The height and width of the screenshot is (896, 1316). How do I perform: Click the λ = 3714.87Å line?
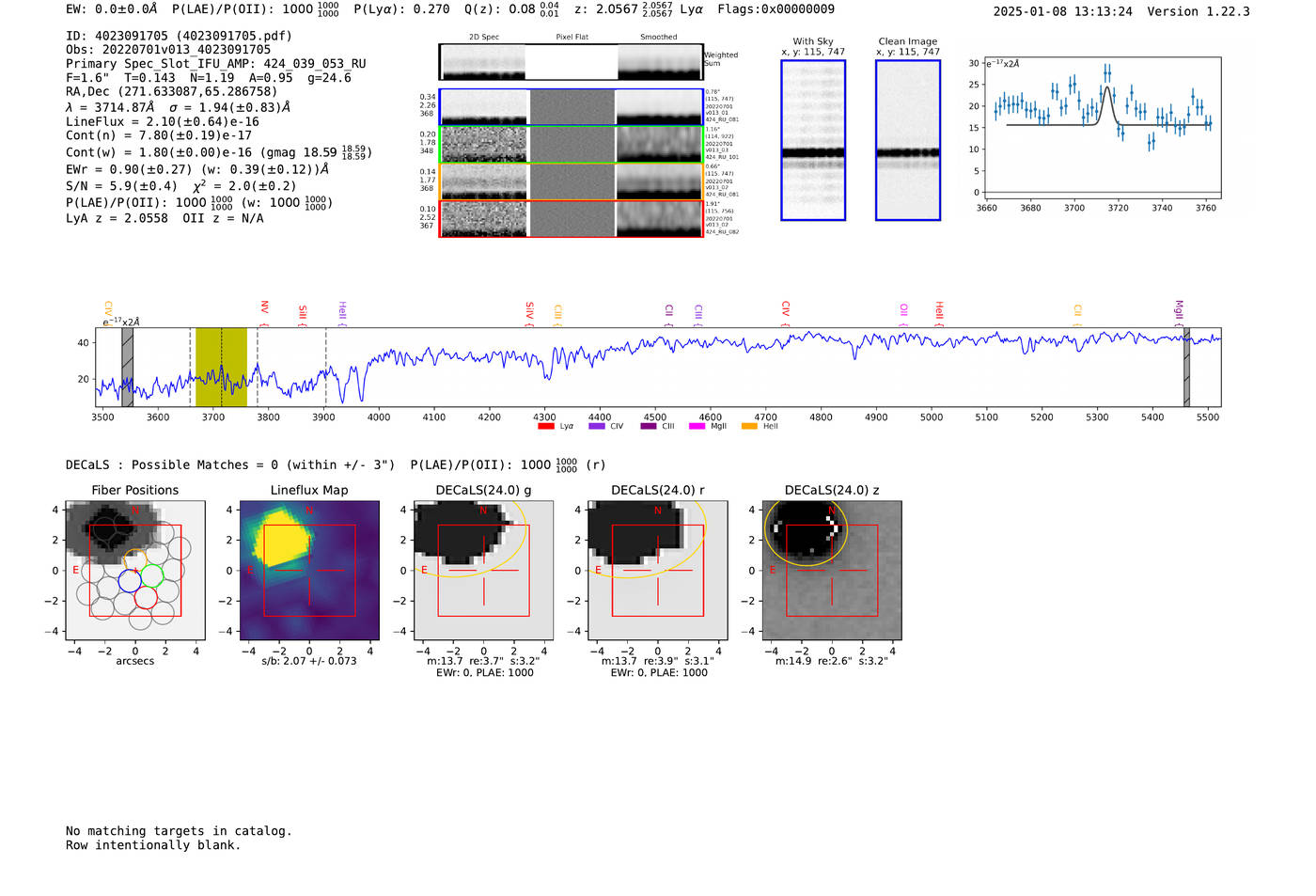[179, 107]
